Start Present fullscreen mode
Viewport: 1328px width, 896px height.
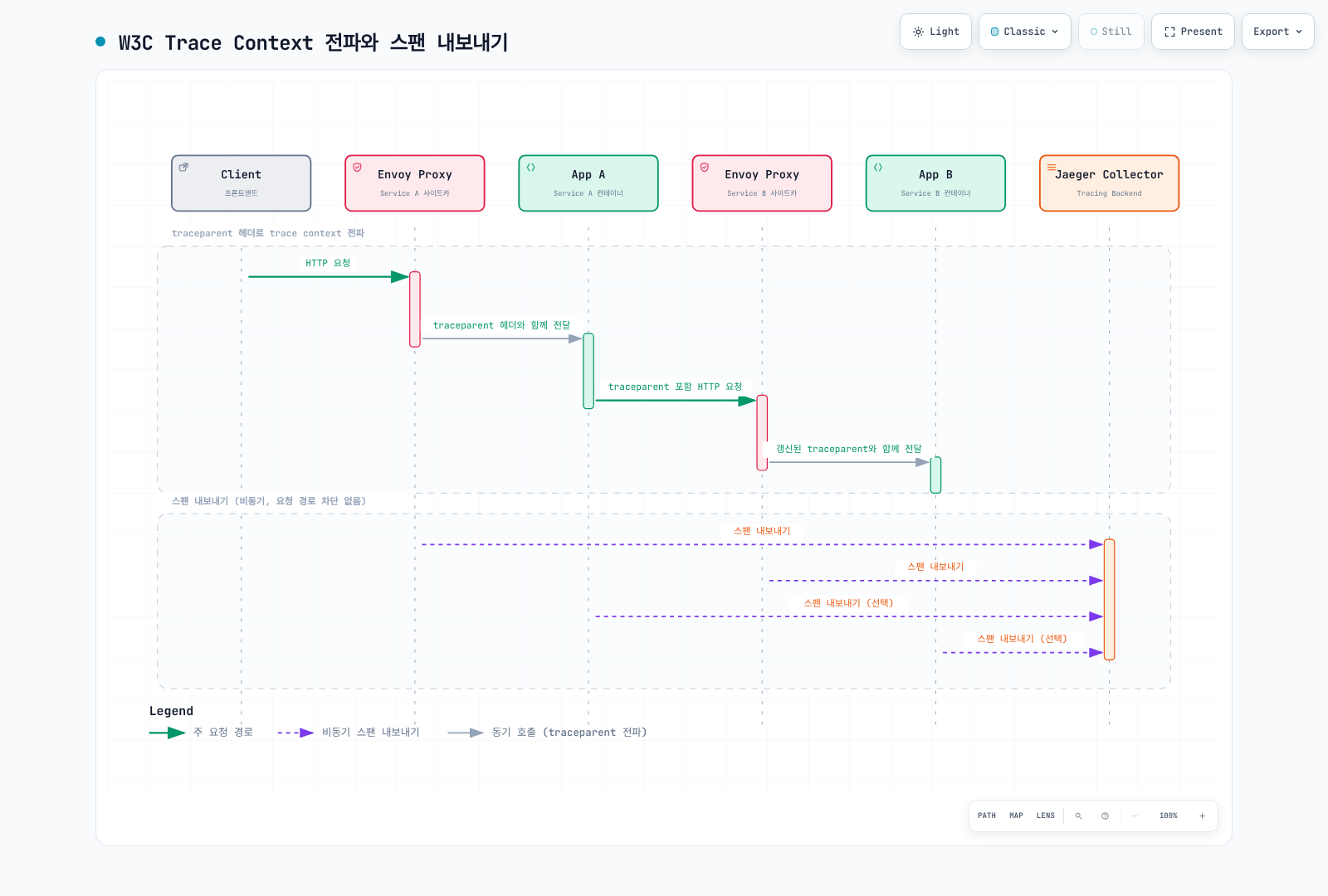coord(1193,32)
